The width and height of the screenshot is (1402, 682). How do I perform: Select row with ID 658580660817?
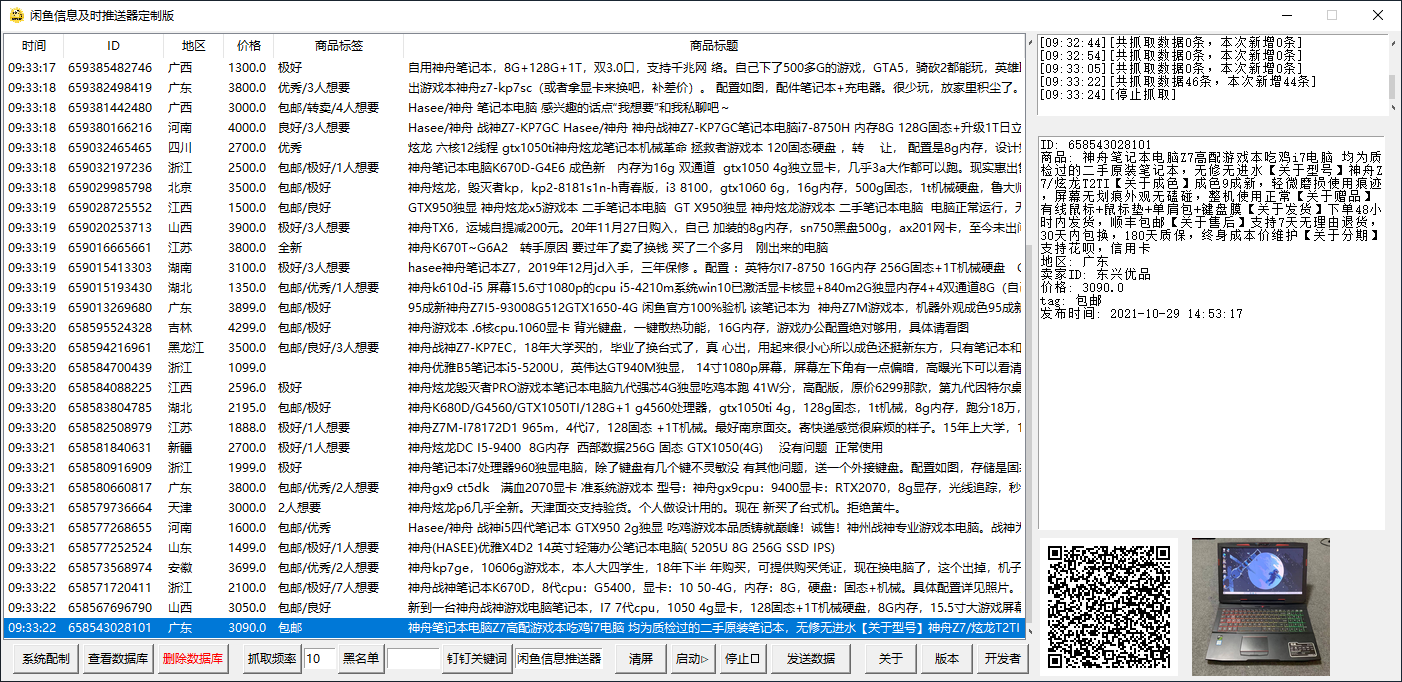pos(514,488)
